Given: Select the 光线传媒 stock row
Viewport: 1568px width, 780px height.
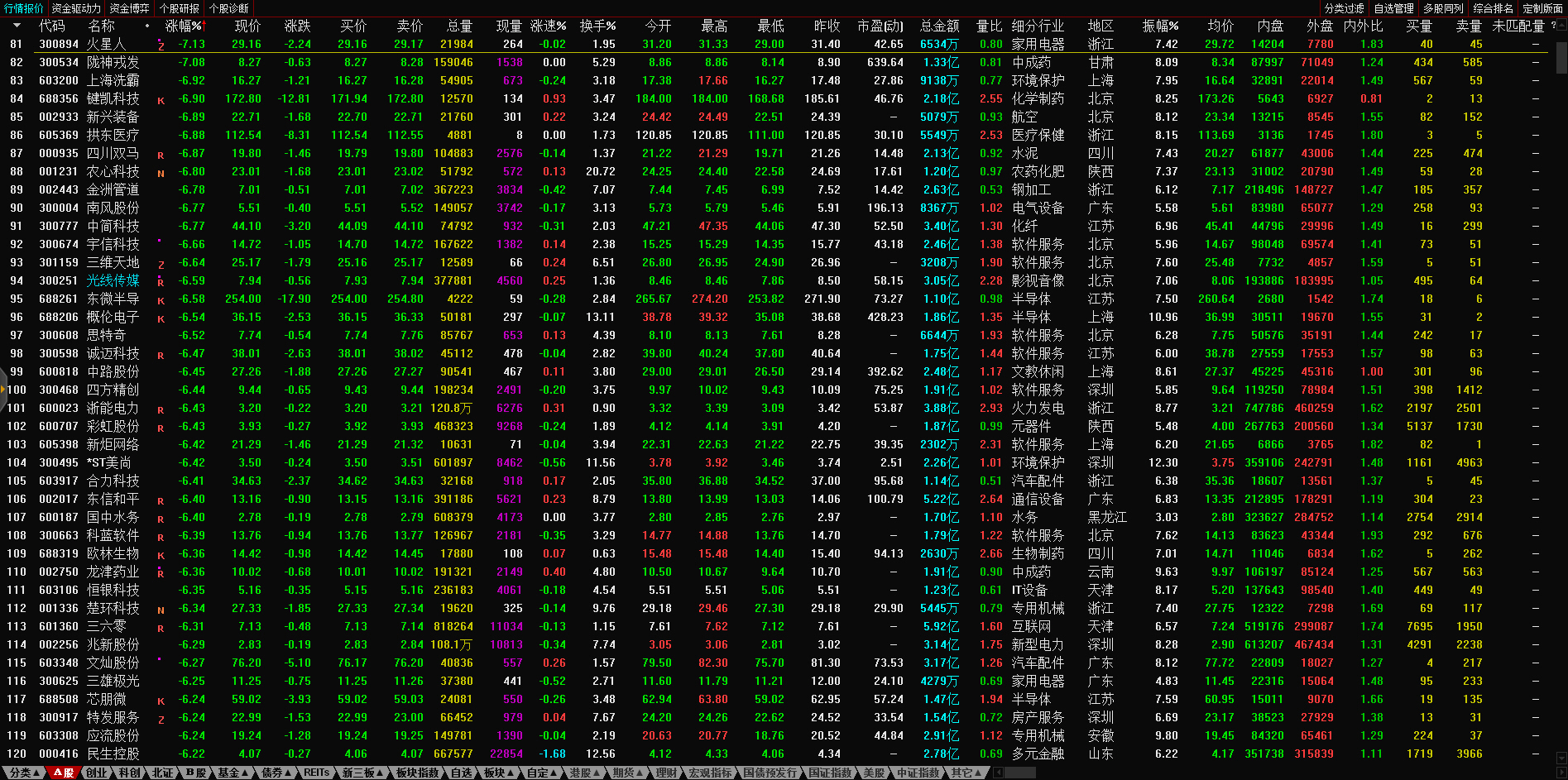Looking at the screenshot, I should (113, 280).
